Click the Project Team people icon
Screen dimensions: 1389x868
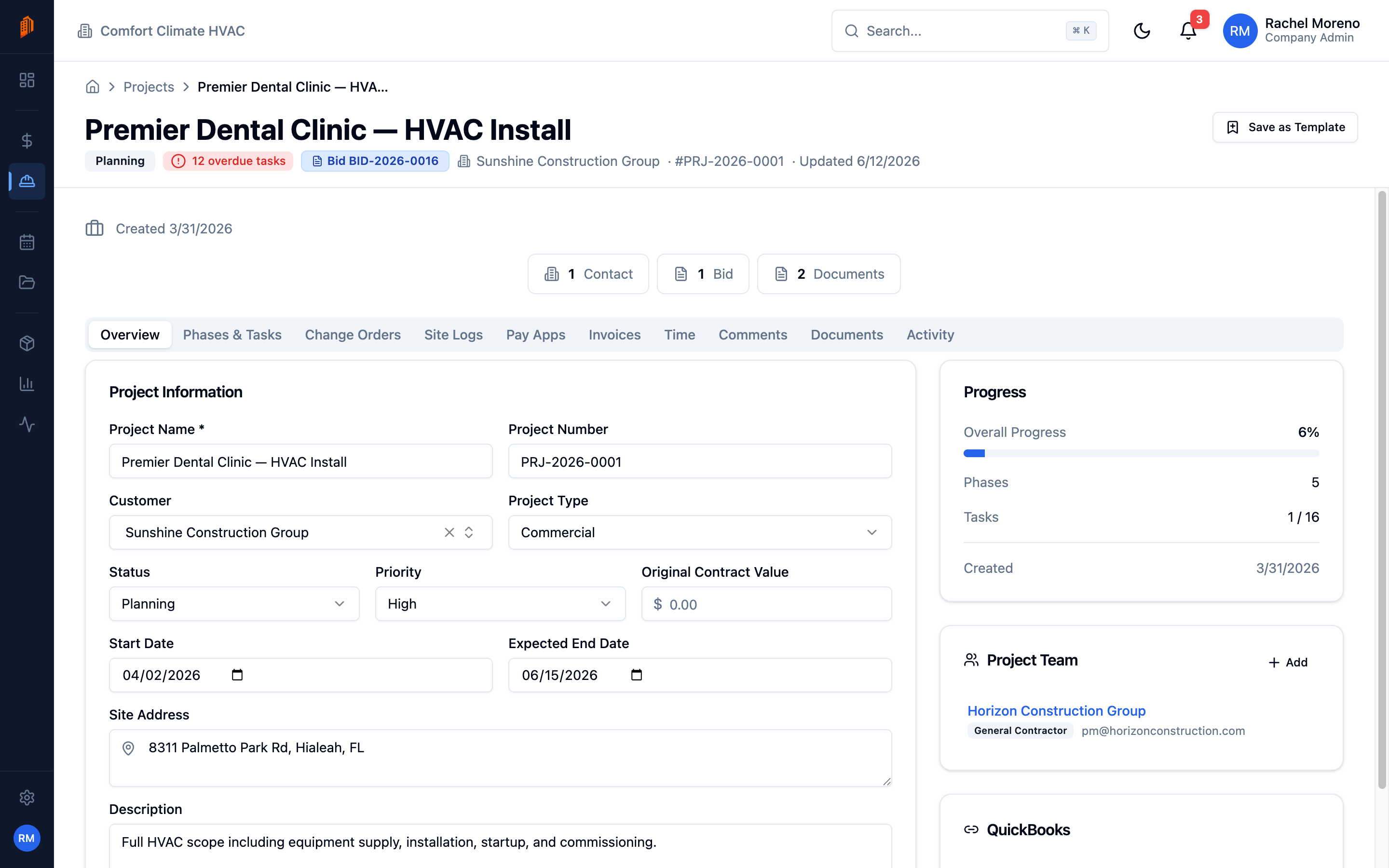[x=971, y=660]
